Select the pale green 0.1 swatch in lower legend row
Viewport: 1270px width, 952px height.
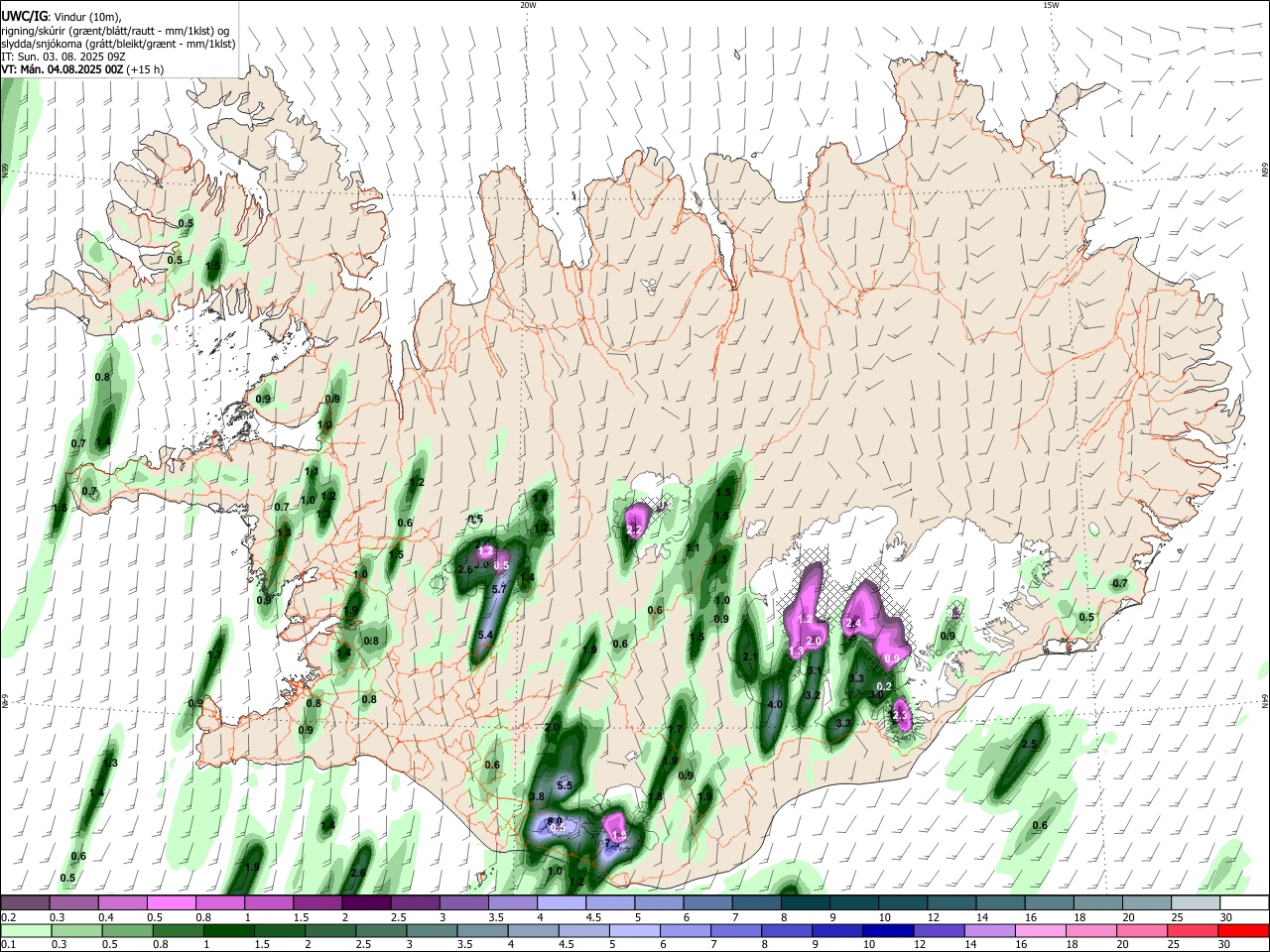pyautogui.click(x=26, y=931)
